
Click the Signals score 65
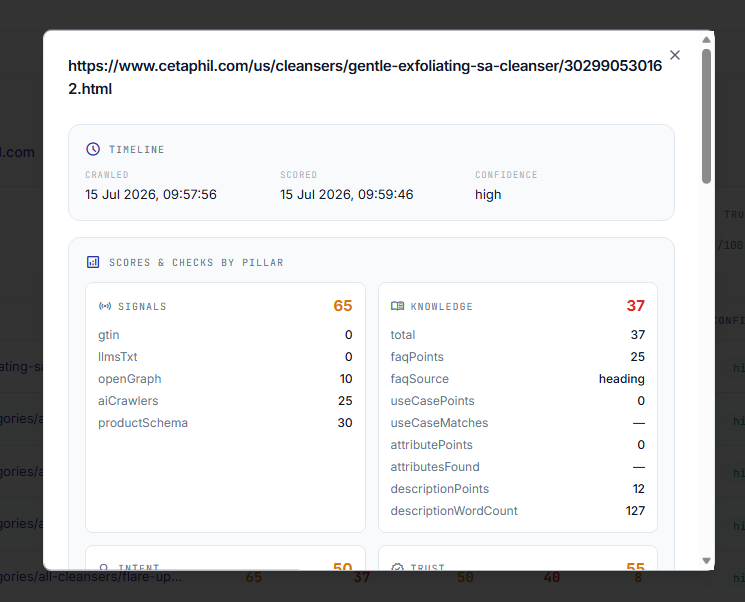pos(343,306)
